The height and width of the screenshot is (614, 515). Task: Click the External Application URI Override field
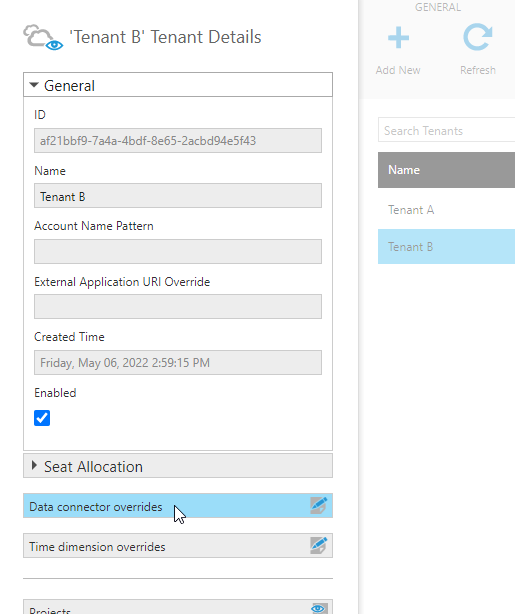[x=178, y=307]
